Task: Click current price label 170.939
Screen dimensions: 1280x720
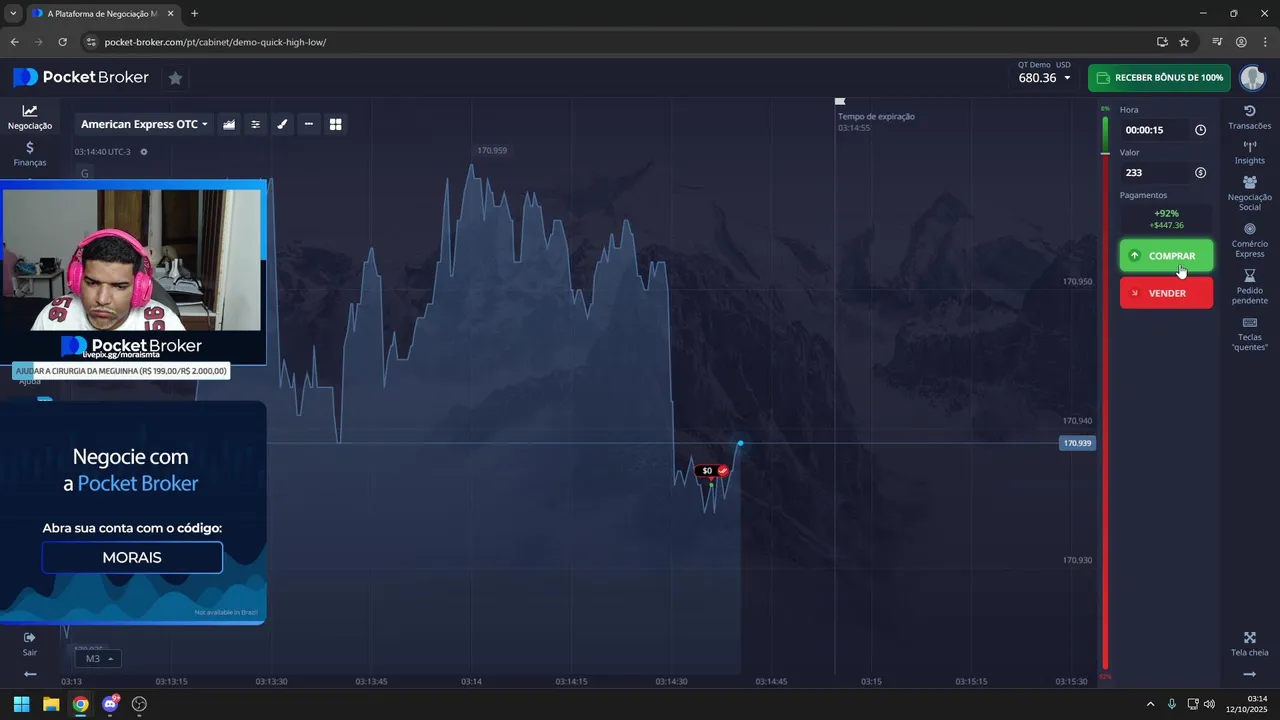Action: [x=1077, y=443]
